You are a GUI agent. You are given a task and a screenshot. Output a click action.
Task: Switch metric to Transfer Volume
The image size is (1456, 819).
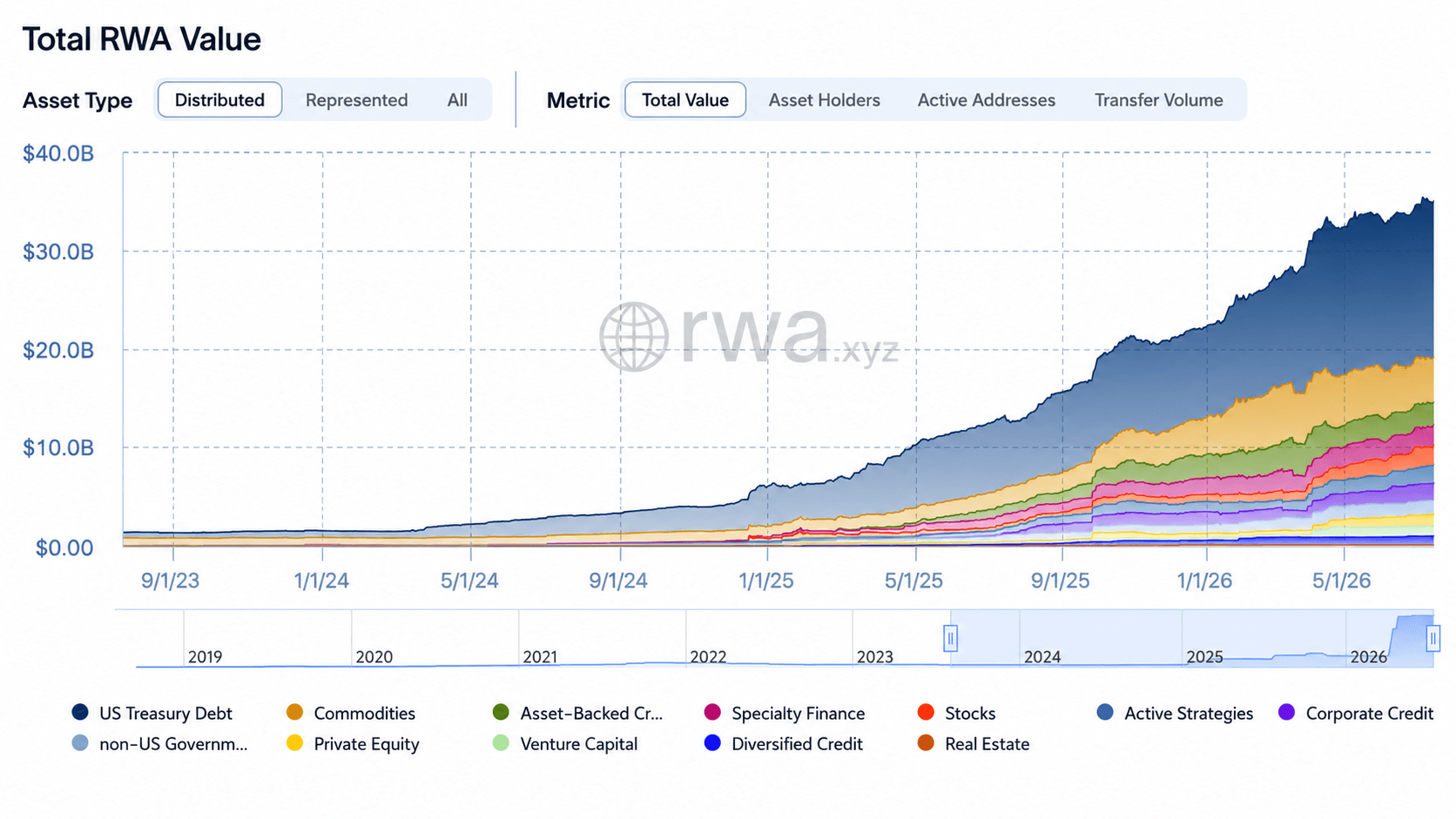(1158, 100)
